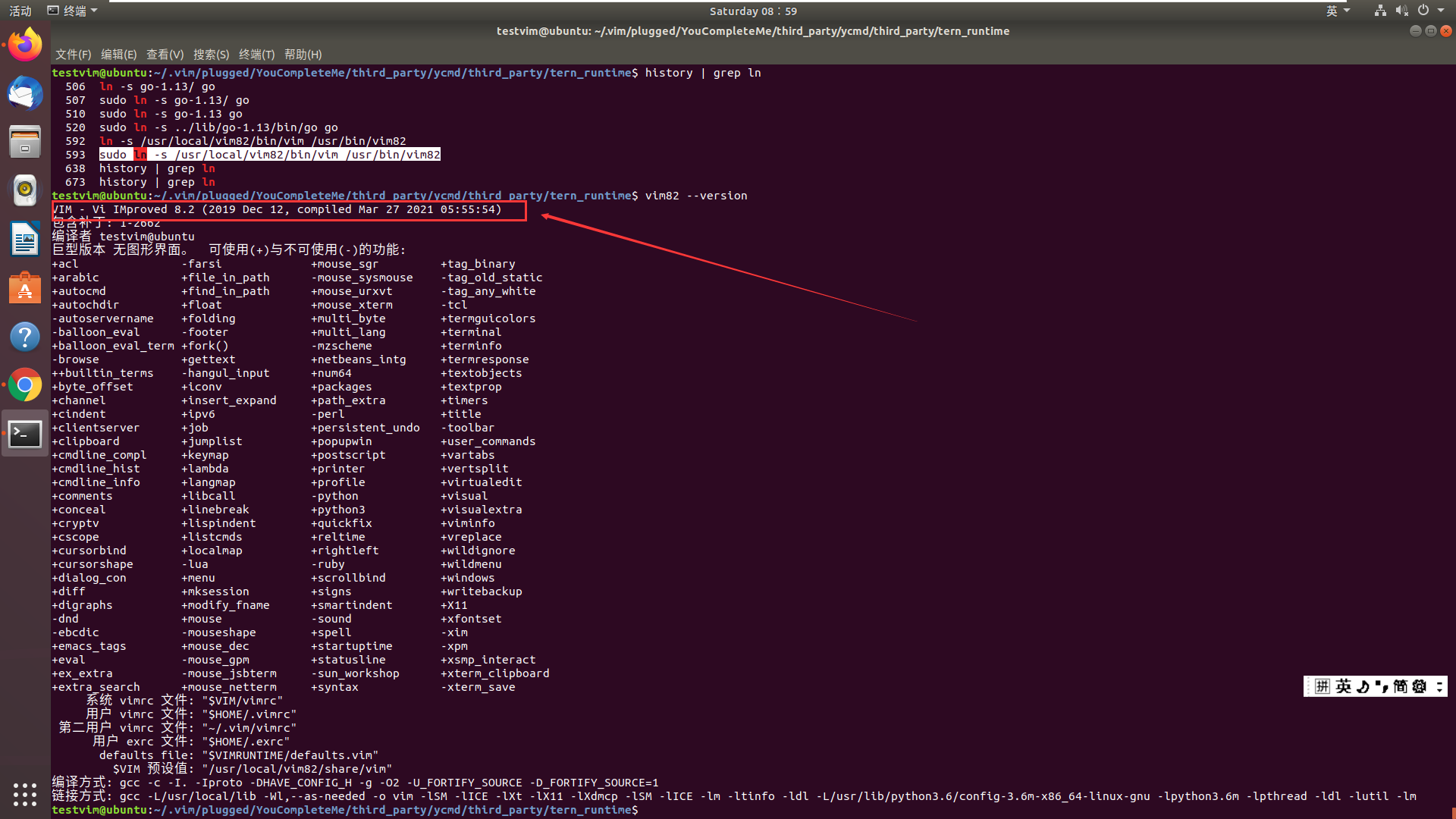Viewport: 1456px width, 819px height.
Task: Open Rhythmbox music player from the dock
Action: [x=25, y=190]
